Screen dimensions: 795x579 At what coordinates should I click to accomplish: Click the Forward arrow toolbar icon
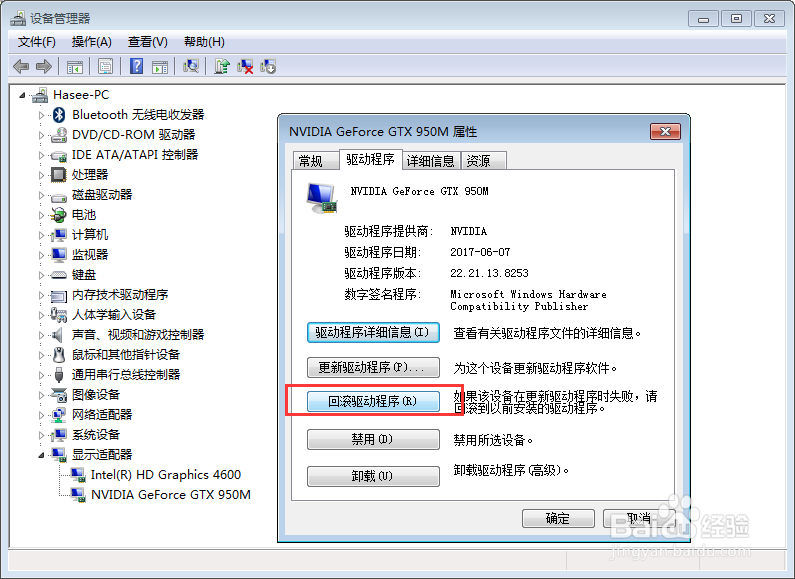44,66
